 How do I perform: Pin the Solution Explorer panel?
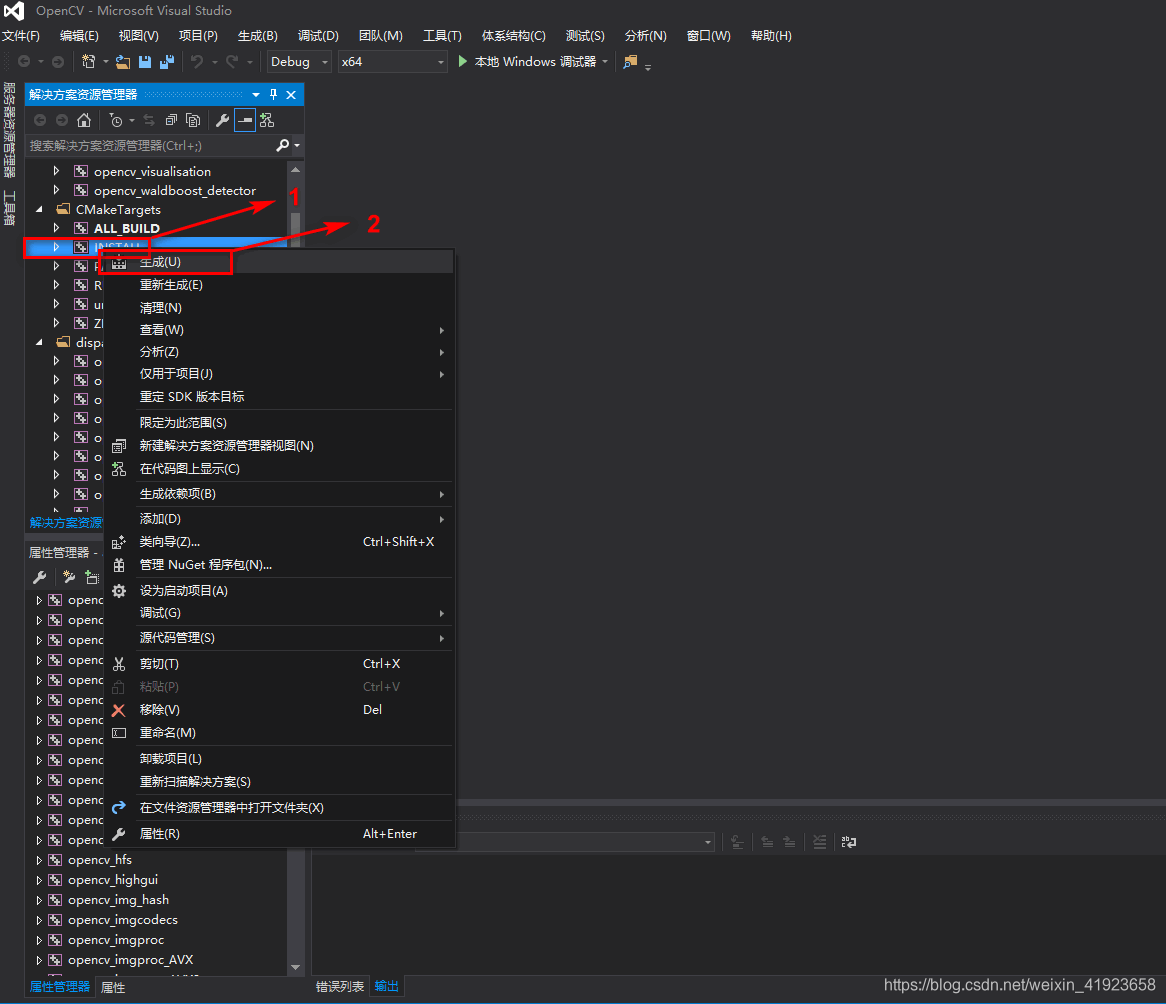[273, 94]
